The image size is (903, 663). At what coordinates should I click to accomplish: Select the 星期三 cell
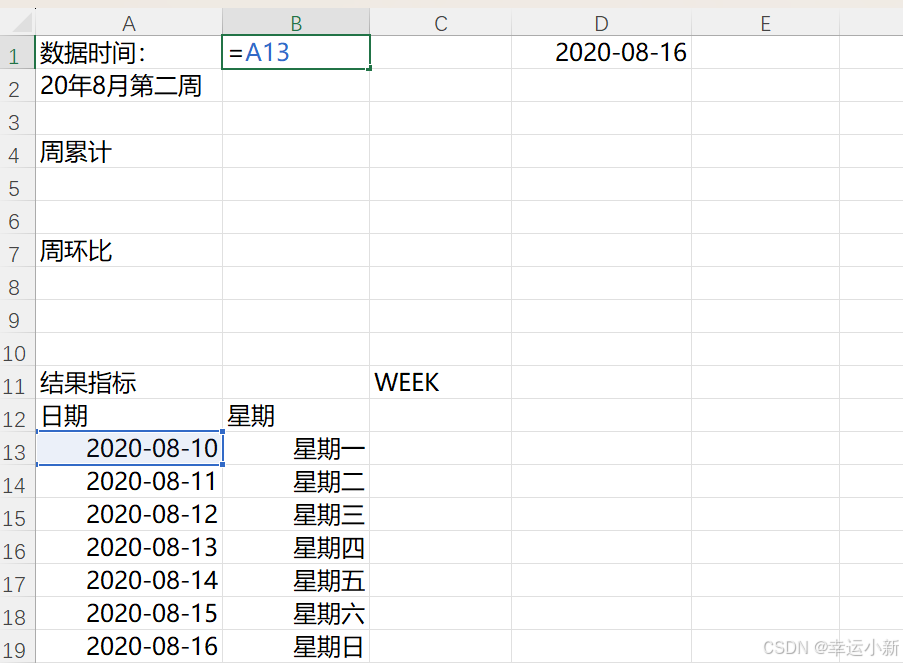coord(296,514)
